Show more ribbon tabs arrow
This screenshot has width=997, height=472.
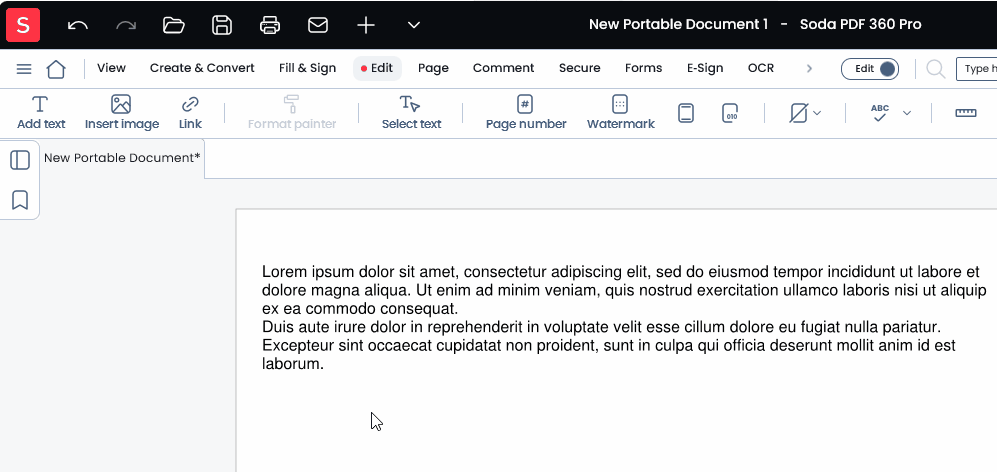click(x=809, y=69)
